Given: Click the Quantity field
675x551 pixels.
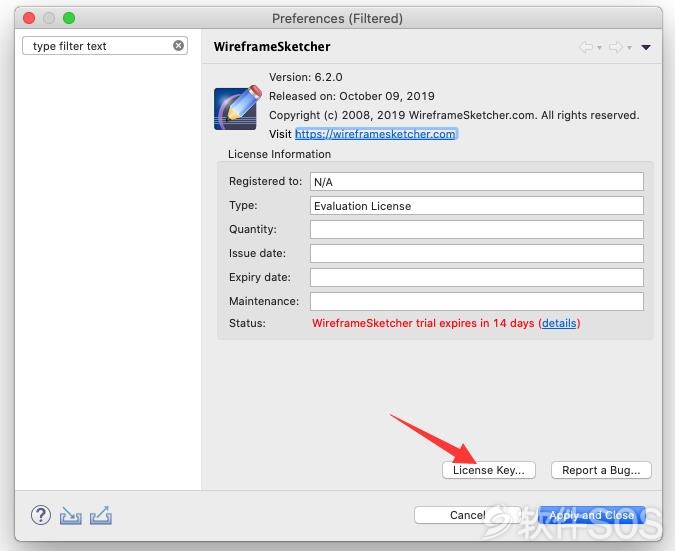Looking at the screenshot, I should 477,229.
